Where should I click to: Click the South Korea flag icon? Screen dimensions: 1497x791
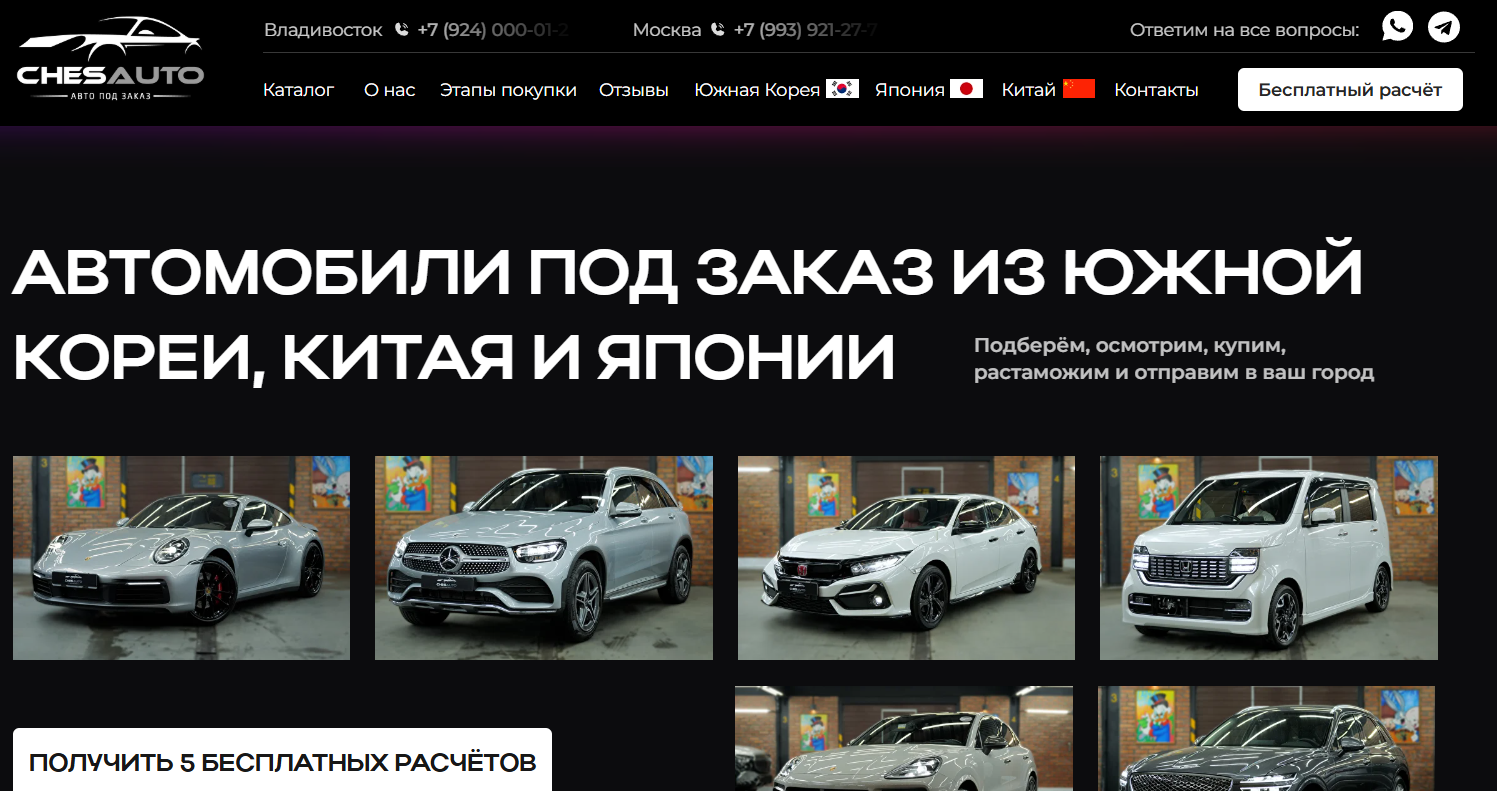click(x=842, y=89)
